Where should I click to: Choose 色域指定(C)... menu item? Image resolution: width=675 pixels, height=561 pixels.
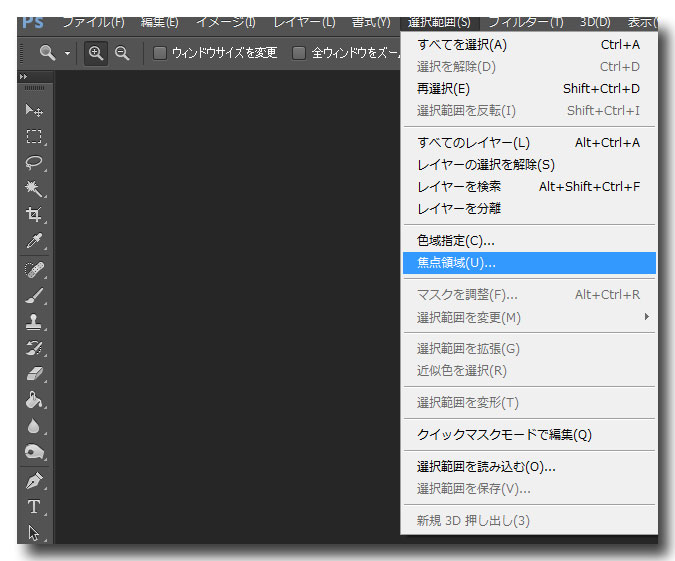pos(529,241)
